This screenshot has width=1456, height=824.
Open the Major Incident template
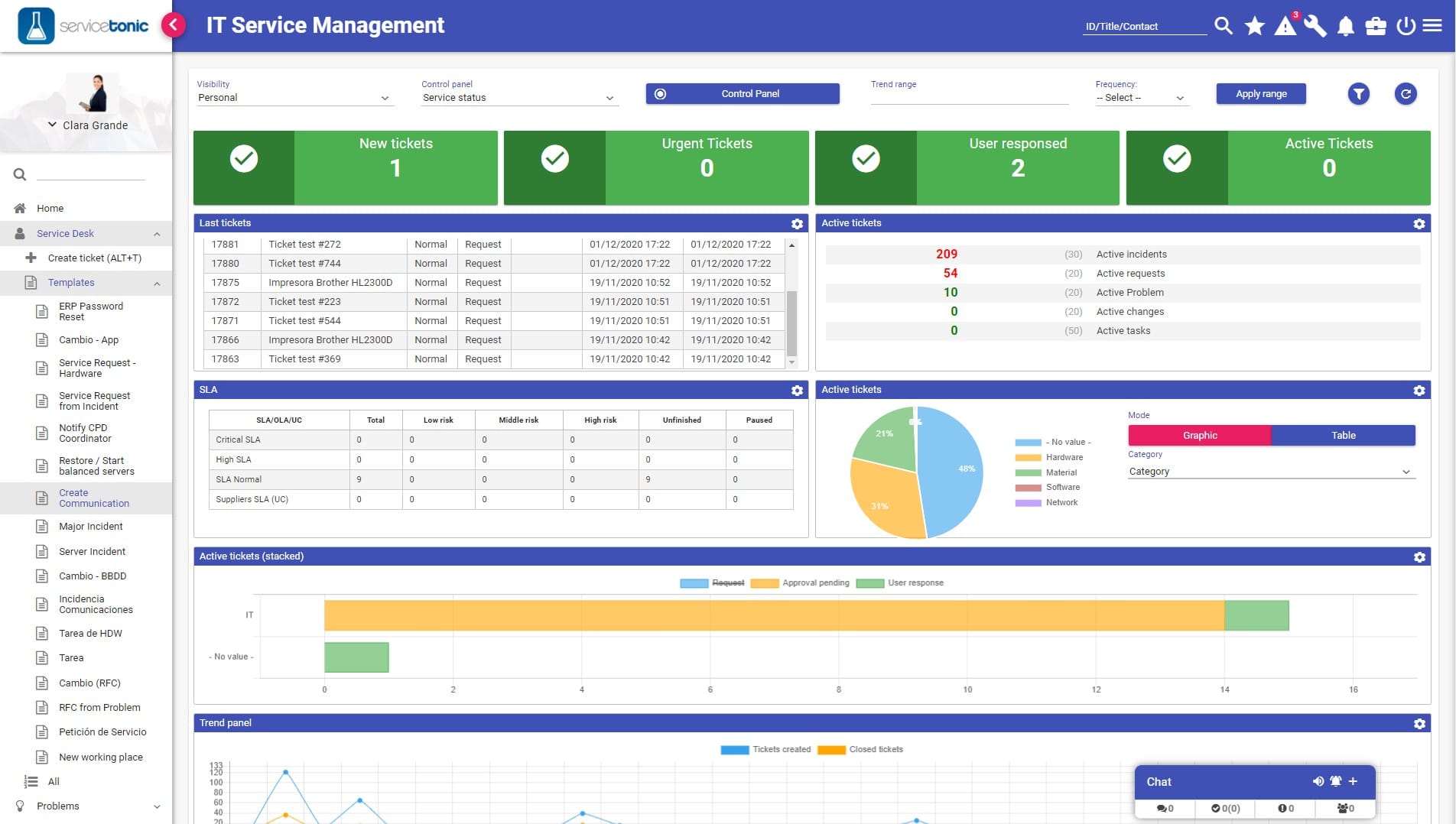click(90, 527)
